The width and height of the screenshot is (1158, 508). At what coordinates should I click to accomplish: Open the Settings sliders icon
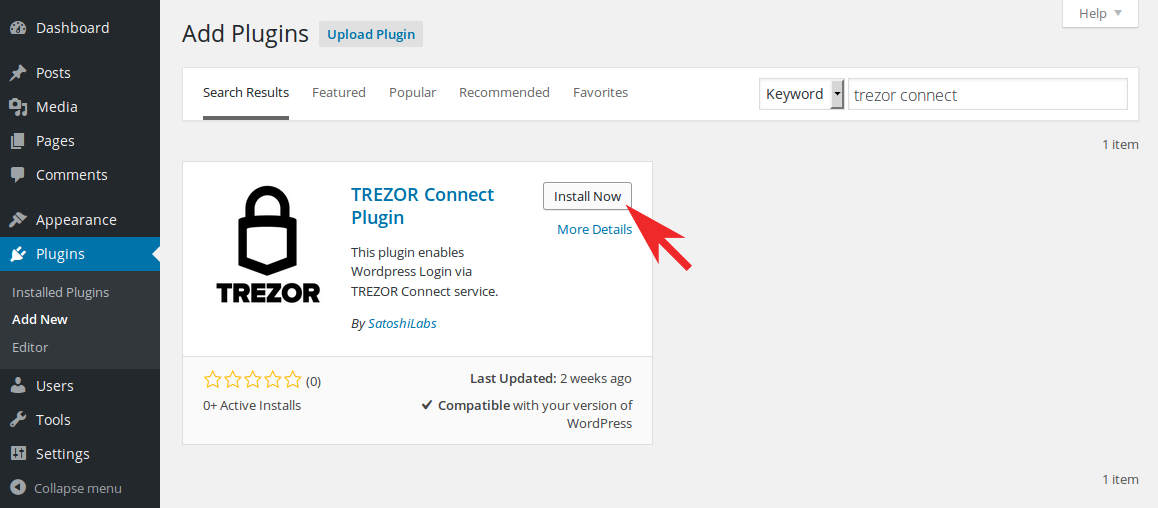[x=18, y=454]
